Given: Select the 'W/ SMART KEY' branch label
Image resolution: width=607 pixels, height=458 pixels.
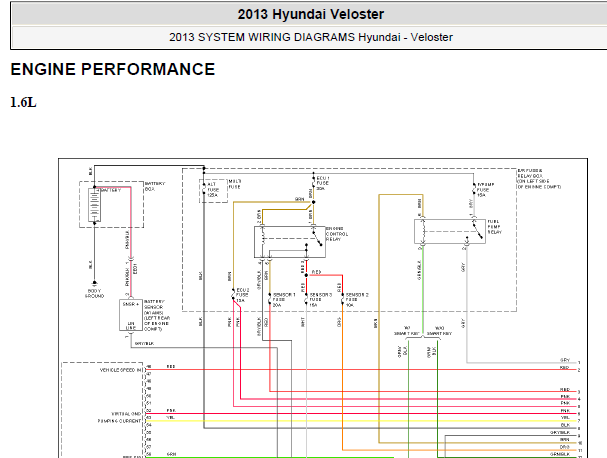Looking at the screenshot, I should pyautogui.click(x=406, y=331).
